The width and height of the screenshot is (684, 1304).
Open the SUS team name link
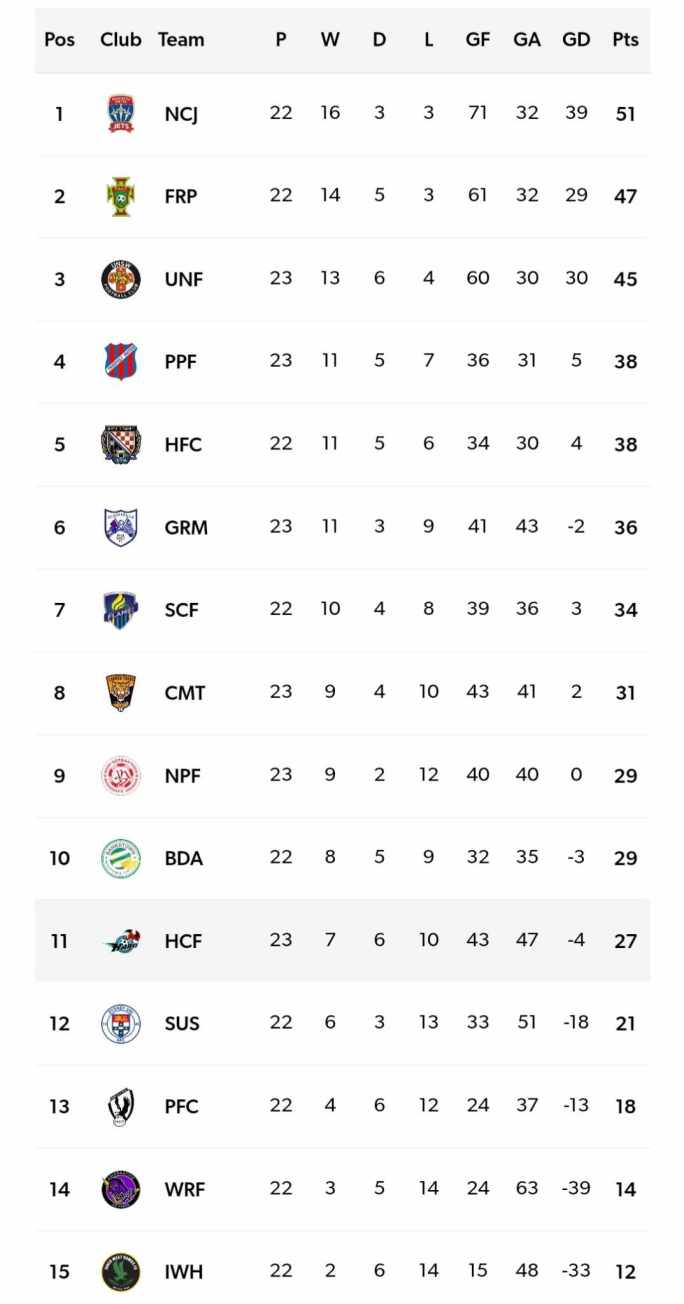[182, 1024]
